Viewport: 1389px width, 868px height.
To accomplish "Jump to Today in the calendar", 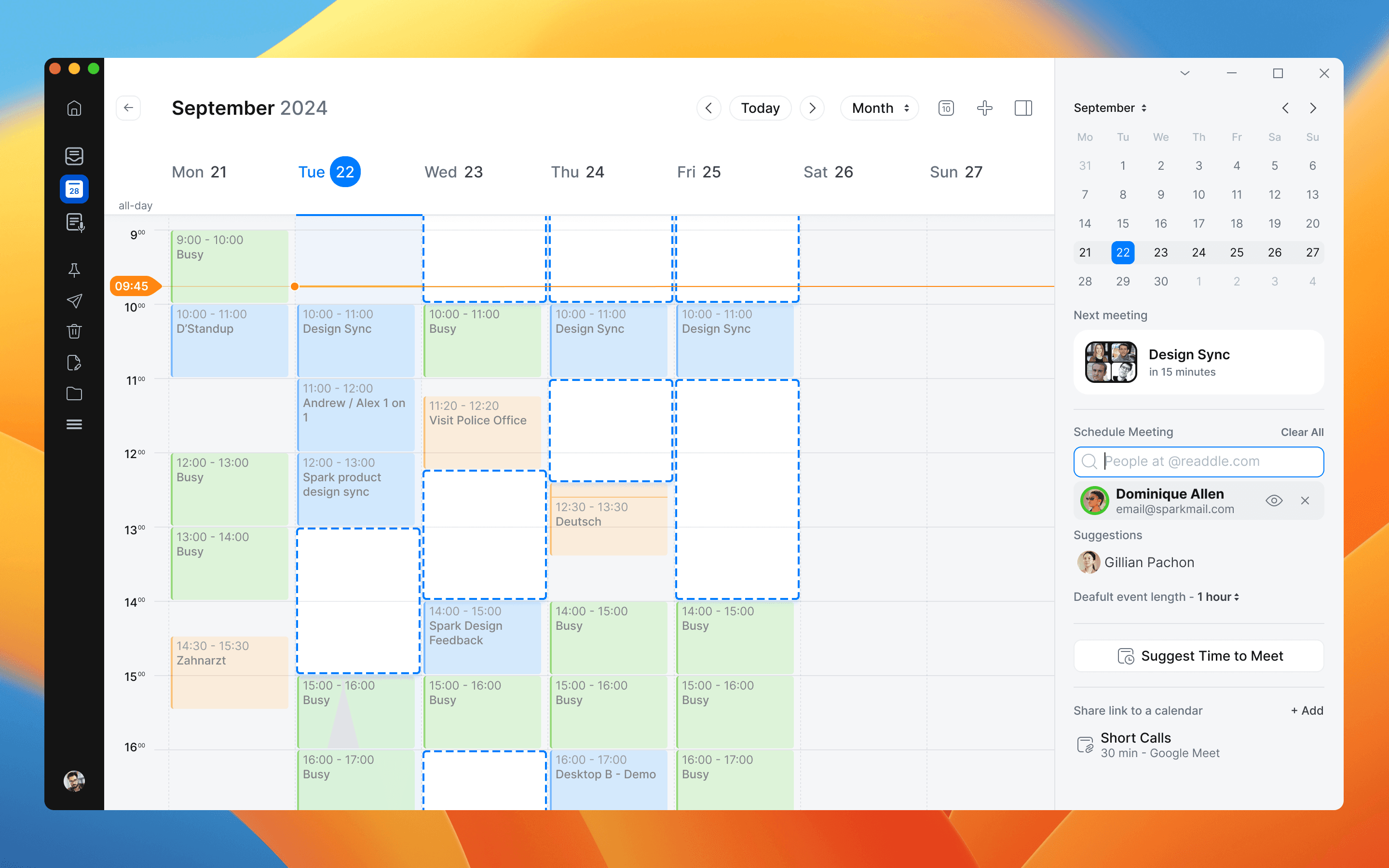I will 760,108.
